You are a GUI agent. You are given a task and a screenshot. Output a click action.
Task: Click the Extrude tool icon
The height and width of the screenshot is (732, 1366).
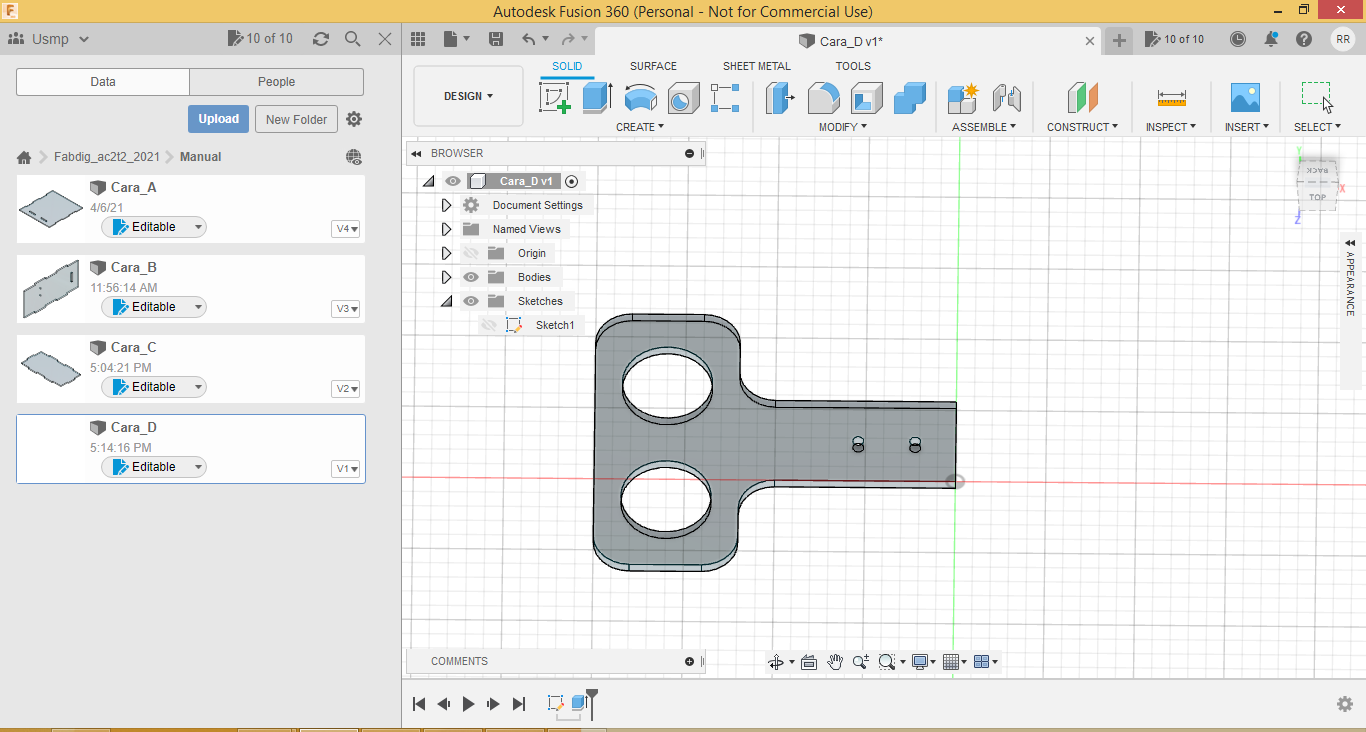(x=597, y=98)
